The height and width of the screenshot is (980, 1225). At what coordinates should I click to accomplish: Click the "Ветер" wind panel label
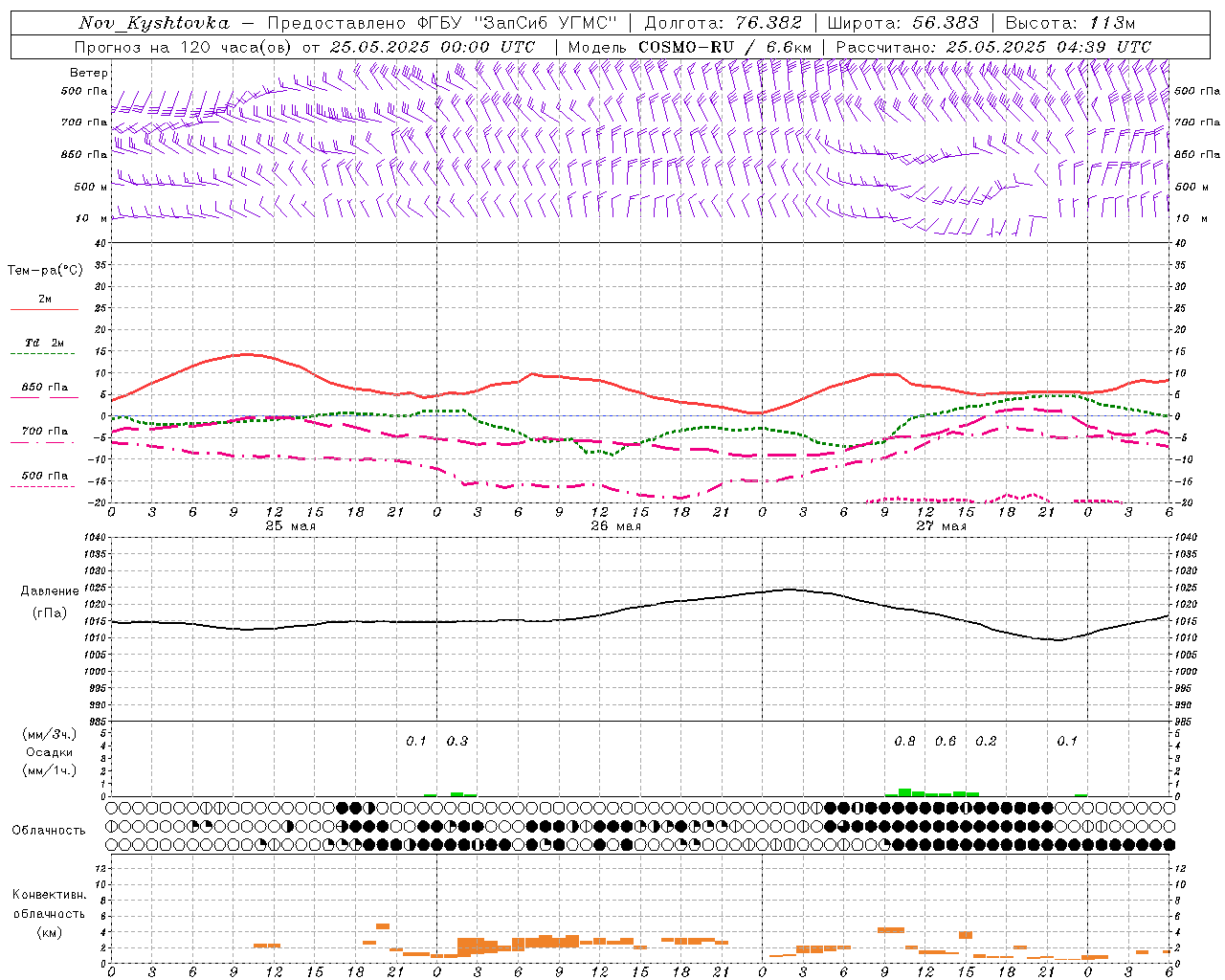coord(89,73)
